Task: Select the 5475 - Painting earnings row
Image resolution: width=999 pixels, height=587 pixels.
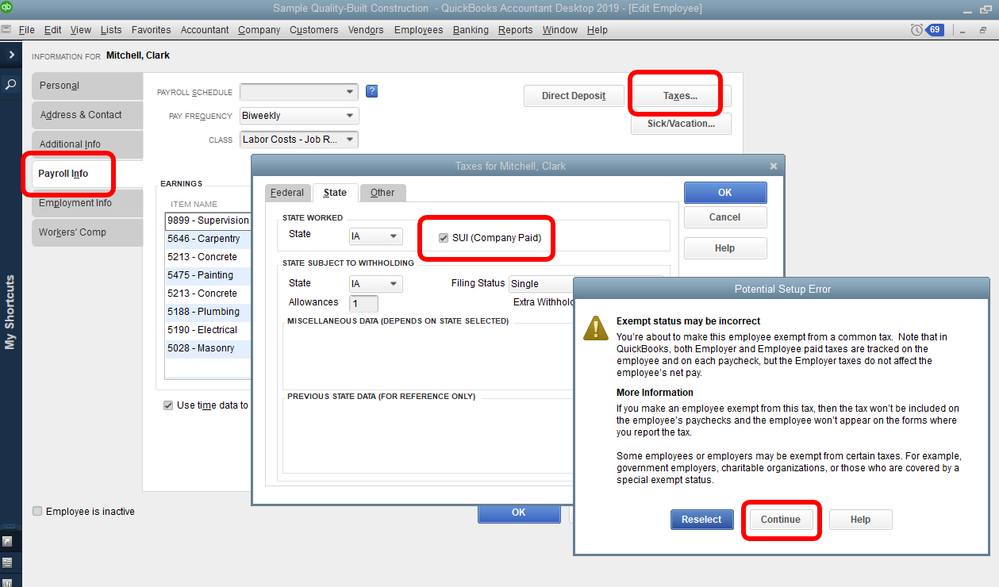Action: [208, 275]
